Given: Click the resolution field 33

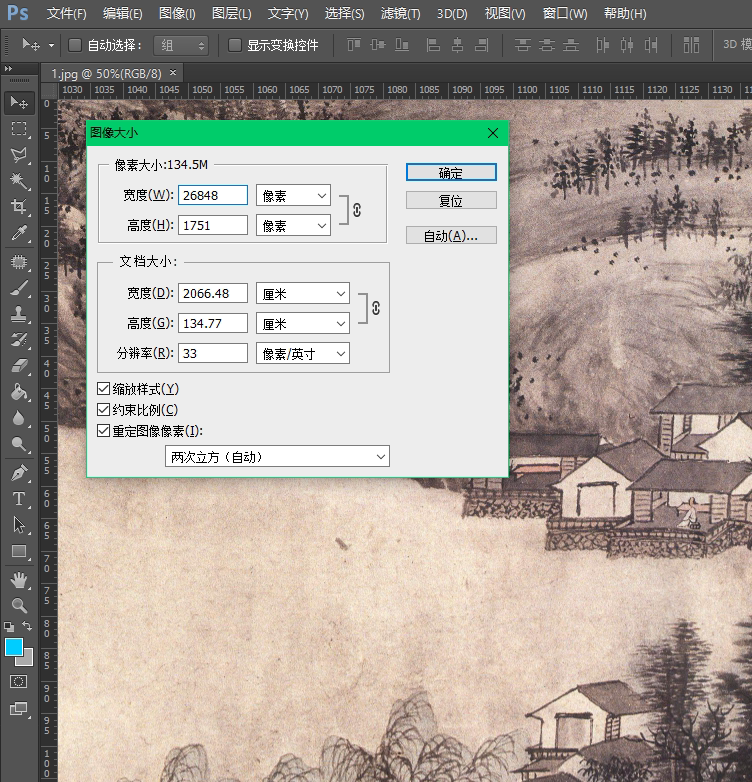Looking at the screenshot, I should 212,353.
